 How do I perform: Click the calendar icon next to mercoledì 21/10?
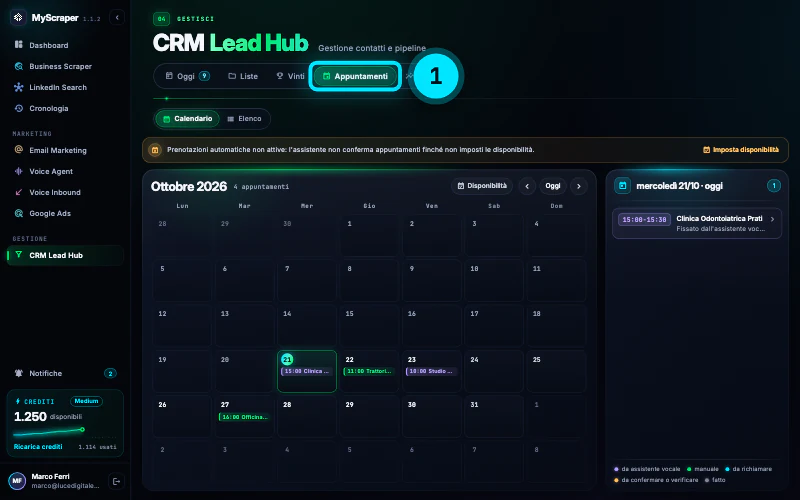[x=622, y=186]
